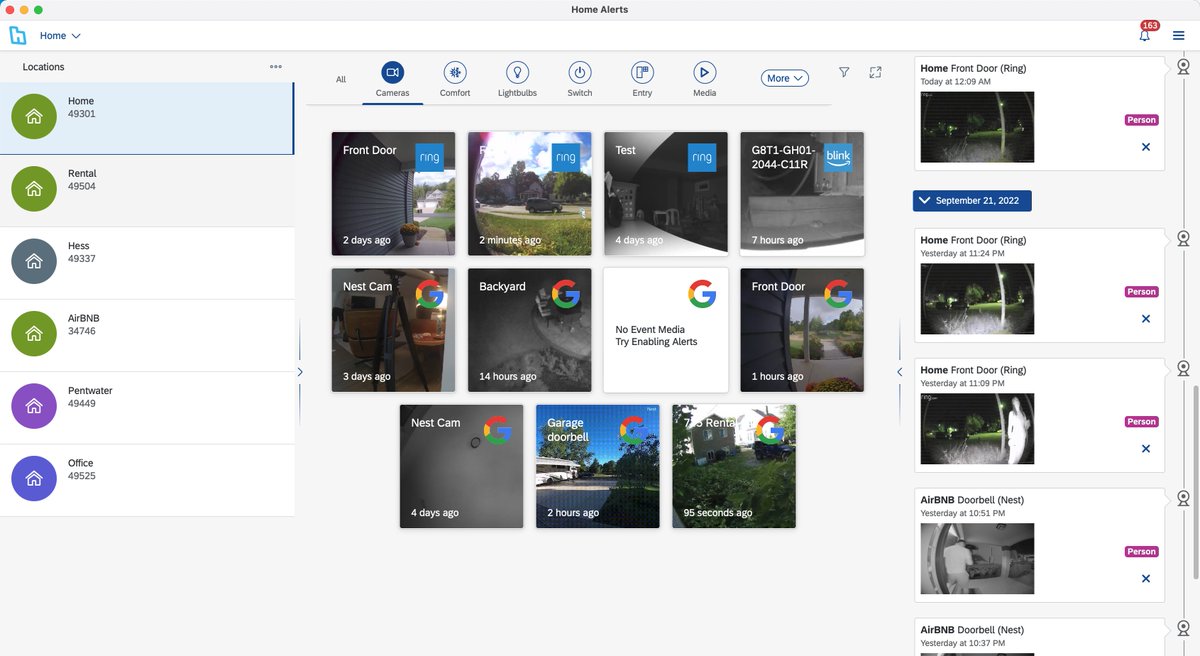Select the Cameras category tab
The height and width of the screenshot is (656, 1200).
tap(392, 79)
